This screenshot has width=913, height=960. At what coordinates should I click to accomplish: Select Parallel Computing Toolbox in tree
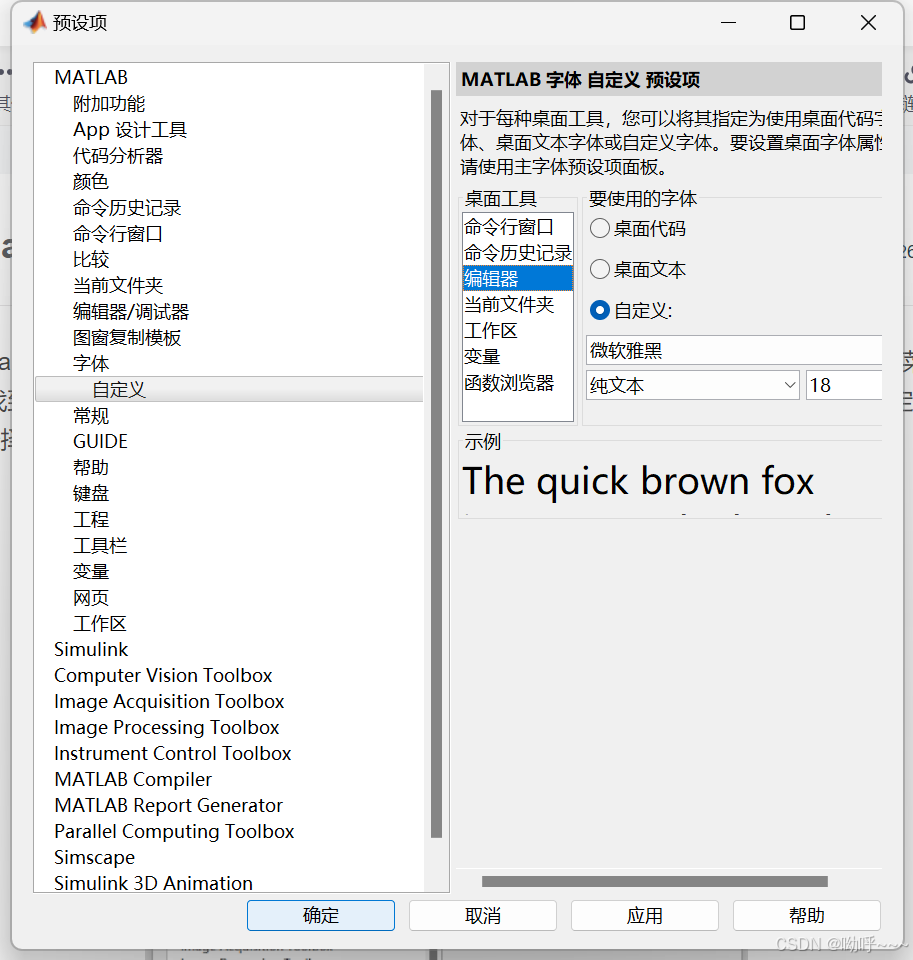pyautogui.click(x=174, y=831)
